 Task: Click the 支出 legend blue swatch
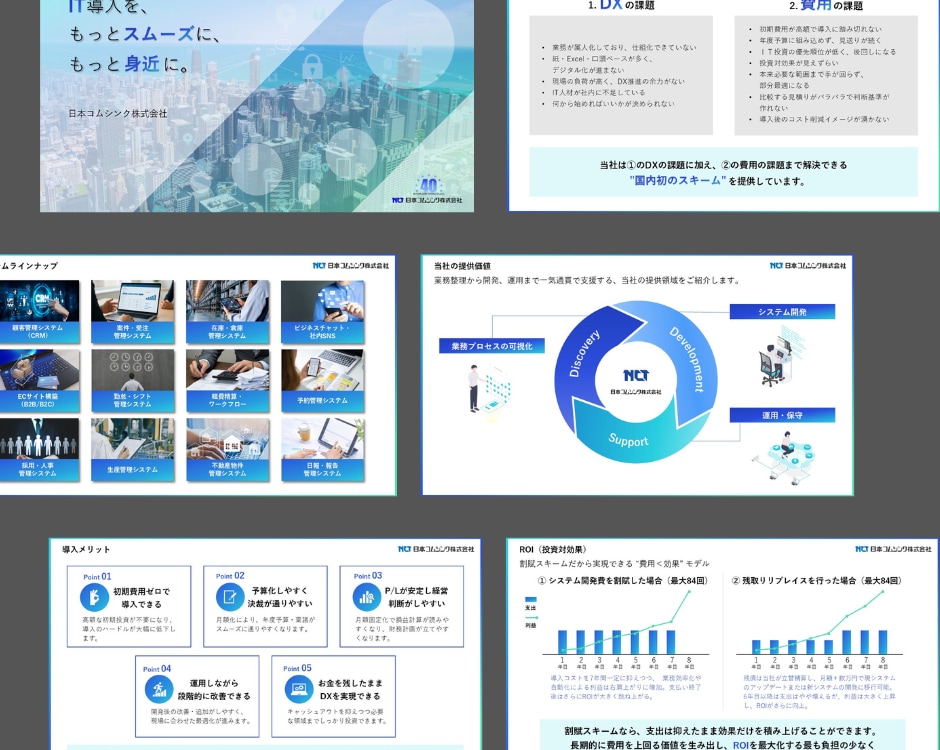pos(531,599)
